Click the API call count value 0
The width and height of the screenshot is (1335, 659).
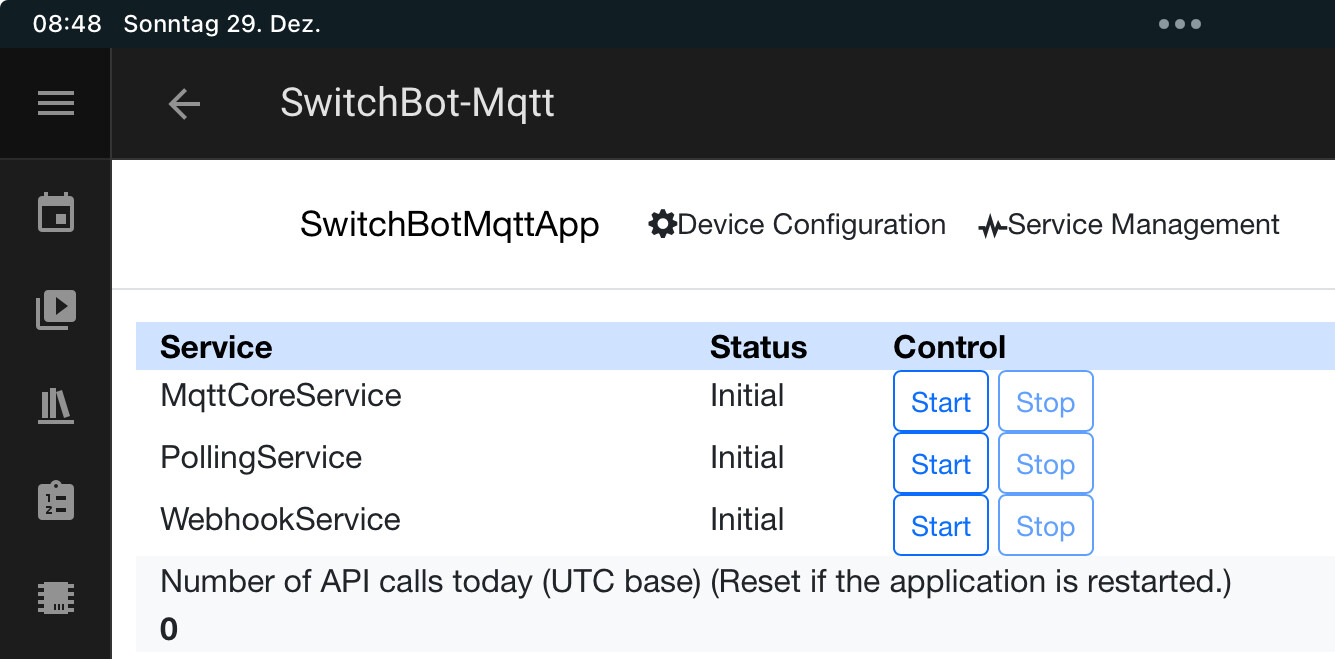[169, 629]
